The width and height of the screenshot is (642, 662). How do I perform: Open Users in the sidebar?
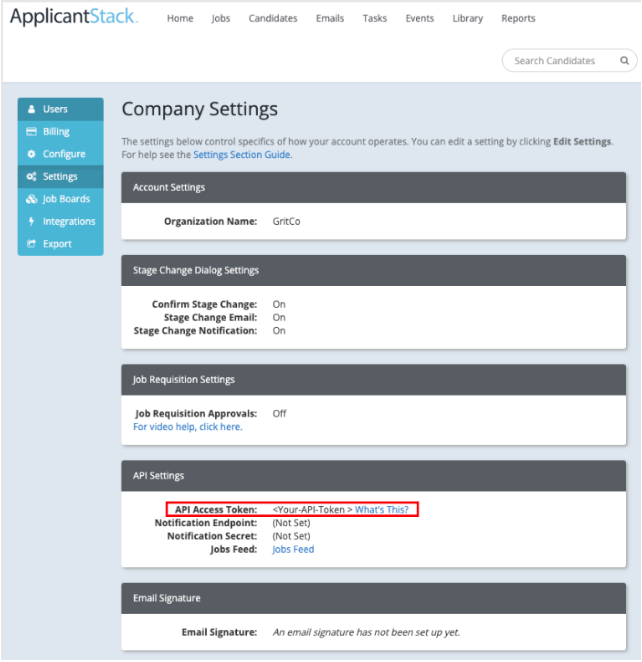[60, 109]
